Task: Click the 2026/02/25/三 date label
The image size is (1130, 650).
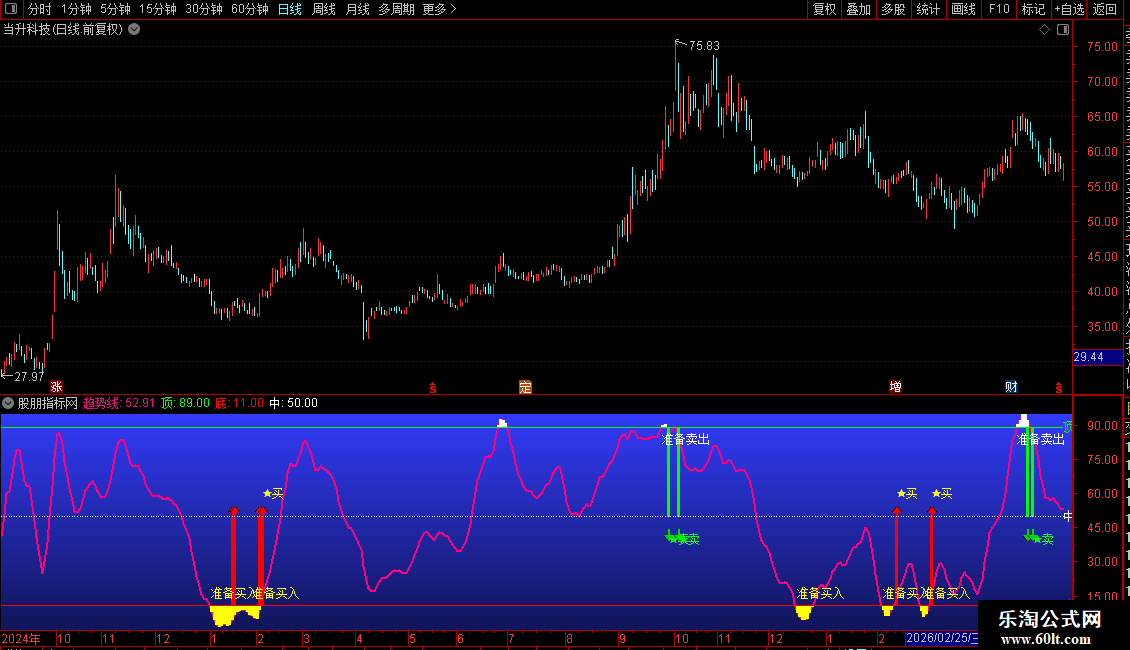Action: 942,638
